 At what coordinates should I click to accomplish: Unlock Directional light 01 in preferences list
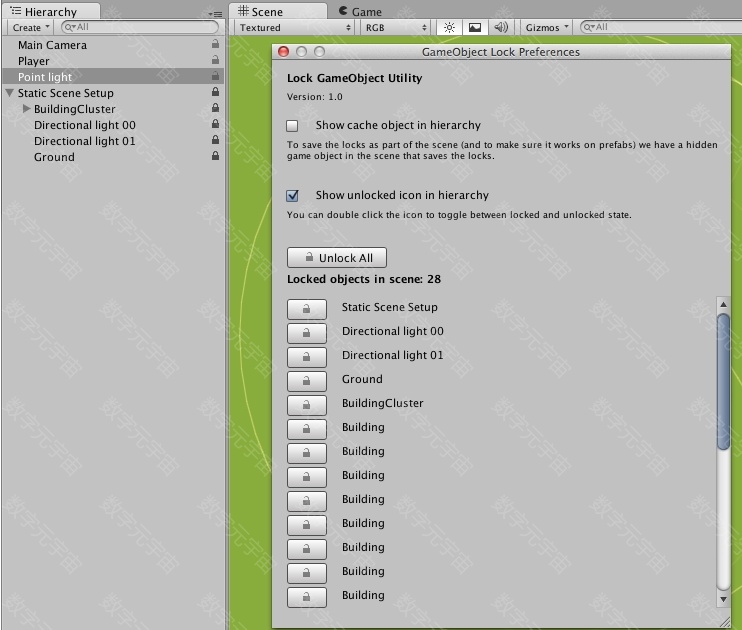307,357
